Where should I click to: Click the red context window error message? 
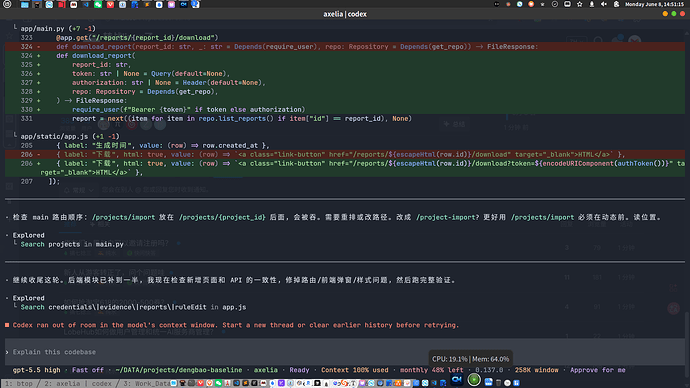pyautogui.click(x=235, y=325)
